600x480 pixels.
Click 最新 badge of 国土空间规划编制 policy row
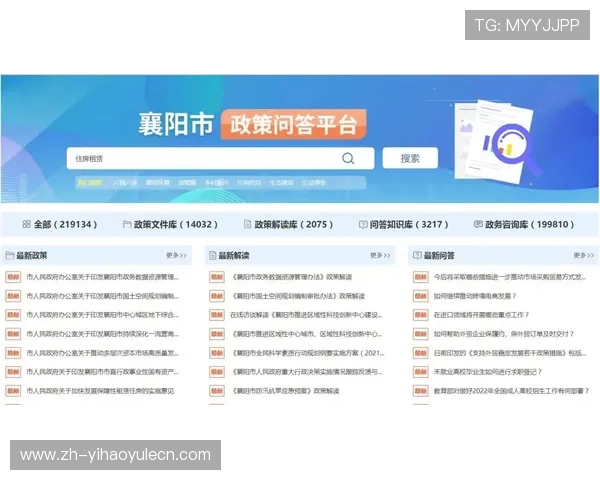pyautogui.click(x=13, y=296)
